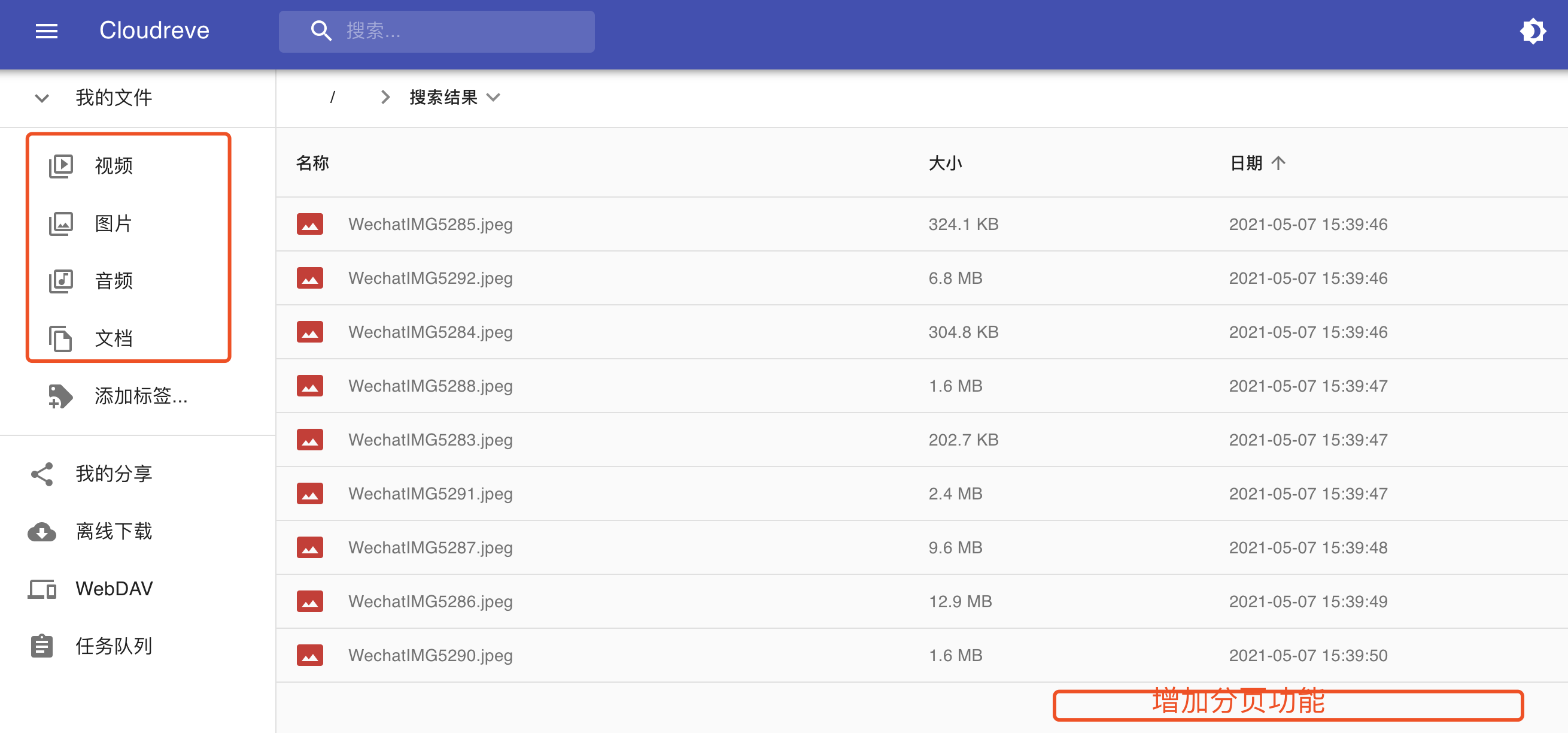Focus the search input field

coord(436,32)
